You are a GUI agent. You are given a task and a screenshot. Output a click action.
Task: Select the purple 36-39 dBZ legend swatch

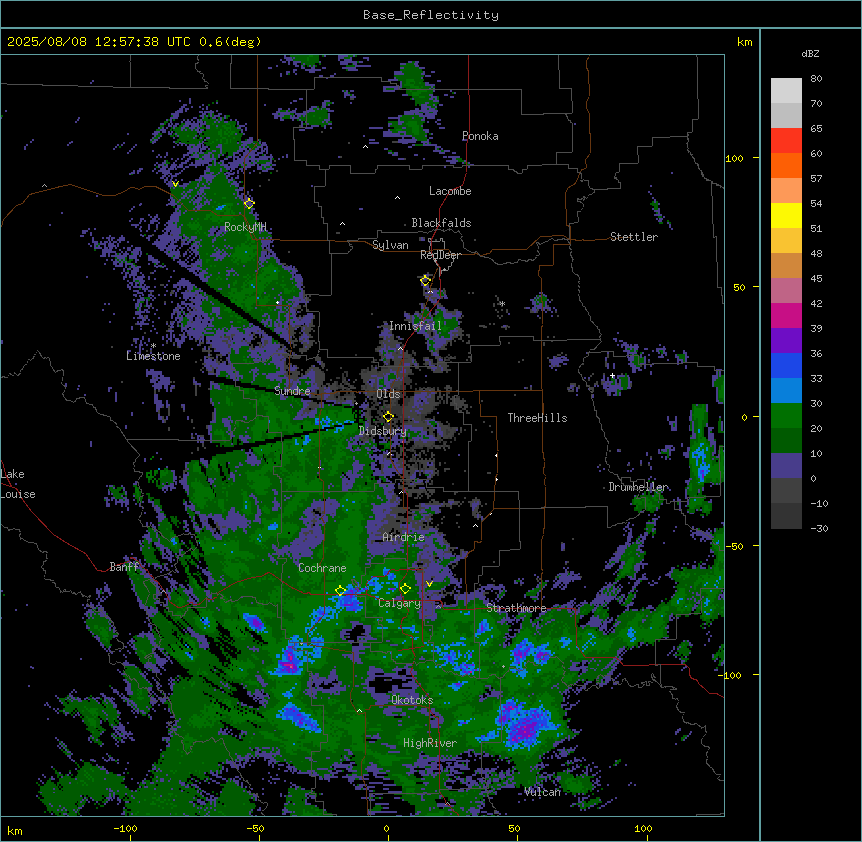pos(786,341)
